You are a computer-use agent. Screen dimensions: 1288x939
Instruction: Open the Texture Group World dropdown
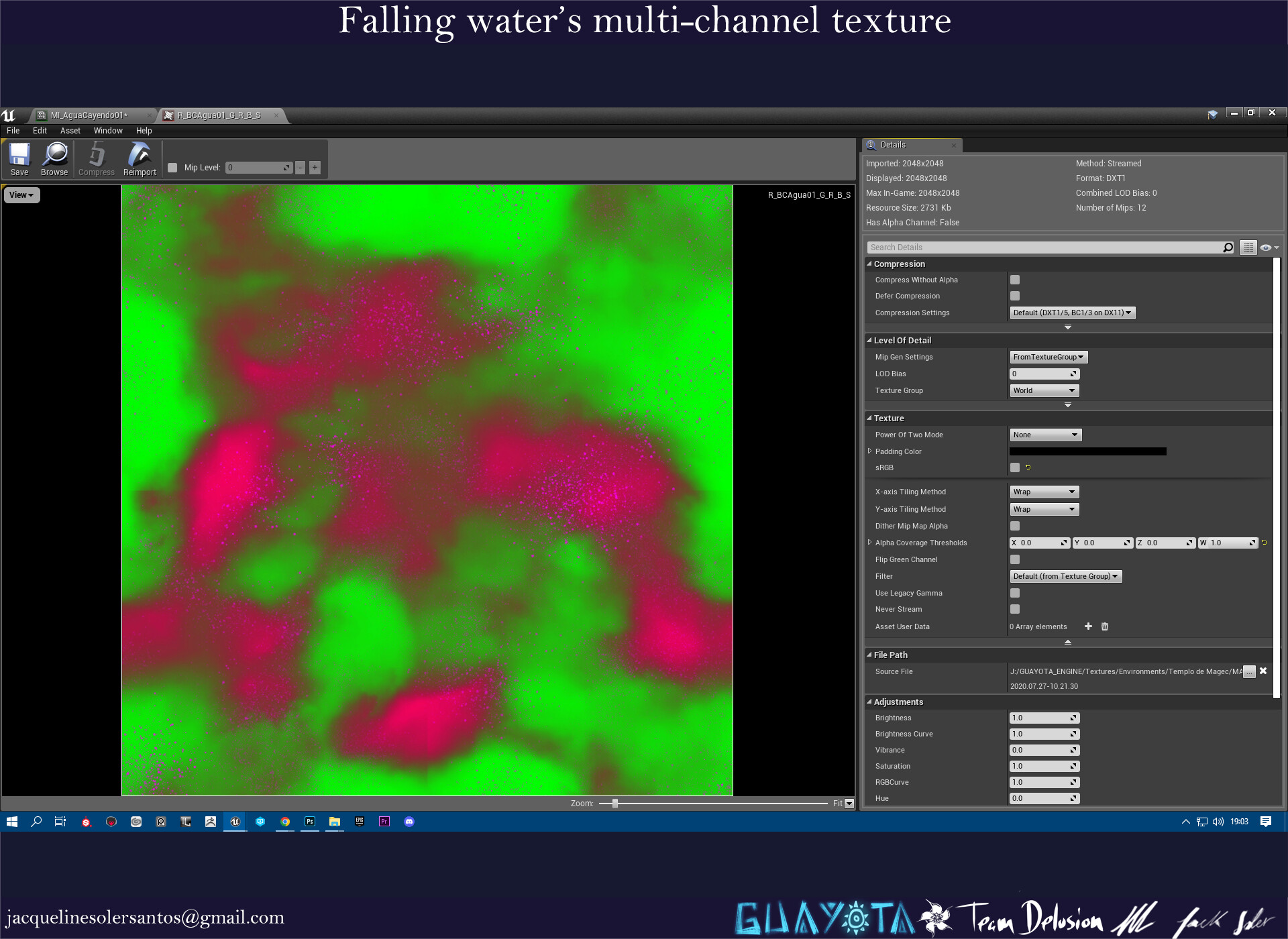[x=1044, y=390]
